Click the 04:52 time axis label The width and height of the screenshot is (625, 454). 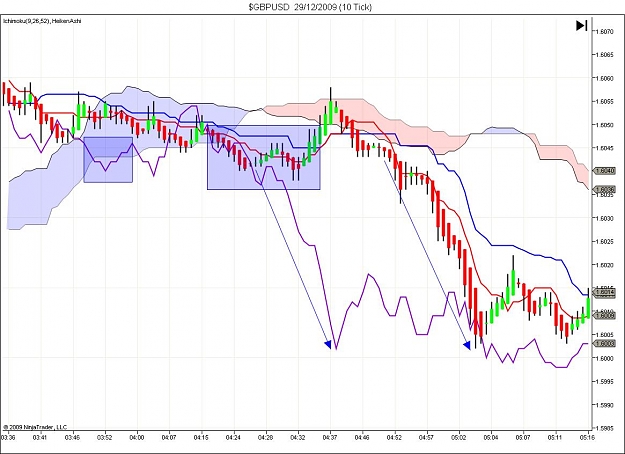(395, 437)
